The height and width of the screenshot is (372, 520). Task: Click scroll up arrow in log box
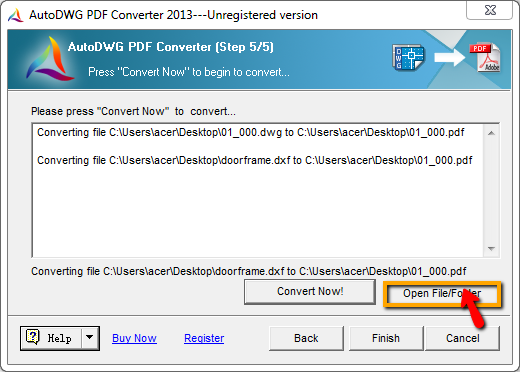click(491, 133)
